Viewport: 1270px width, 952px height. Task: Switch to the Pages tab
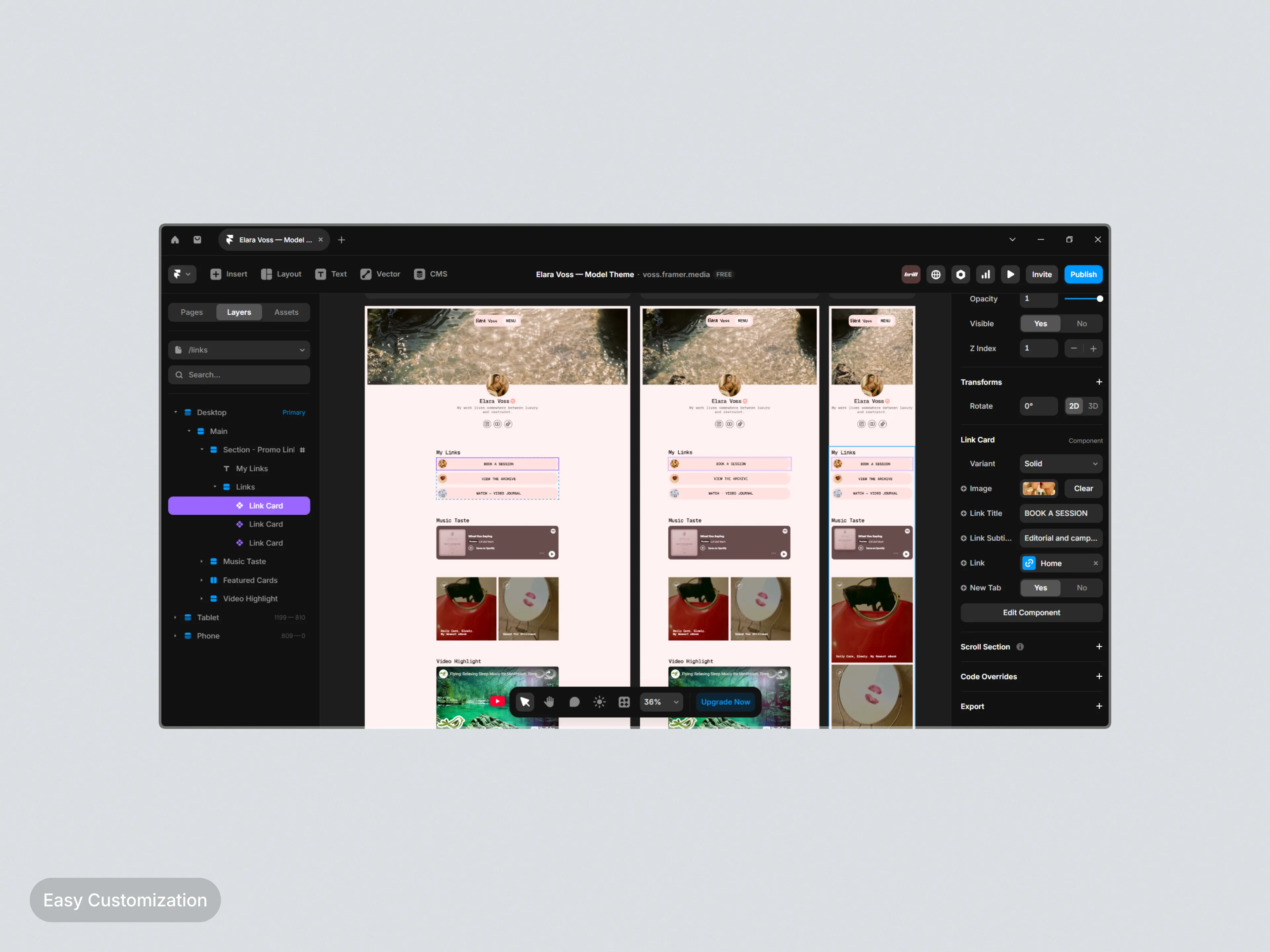pos(192,312)
